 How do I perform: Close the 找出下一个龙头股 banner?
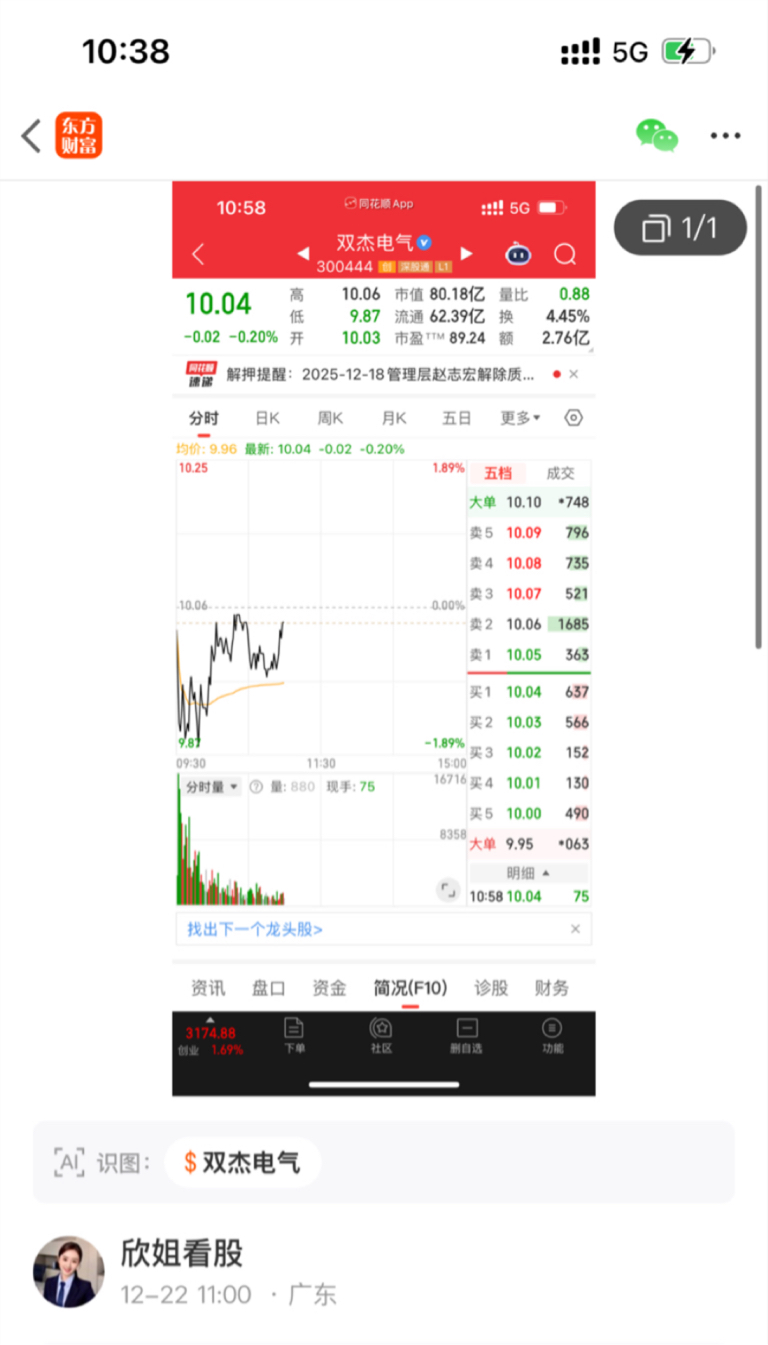tap(575, 929)
